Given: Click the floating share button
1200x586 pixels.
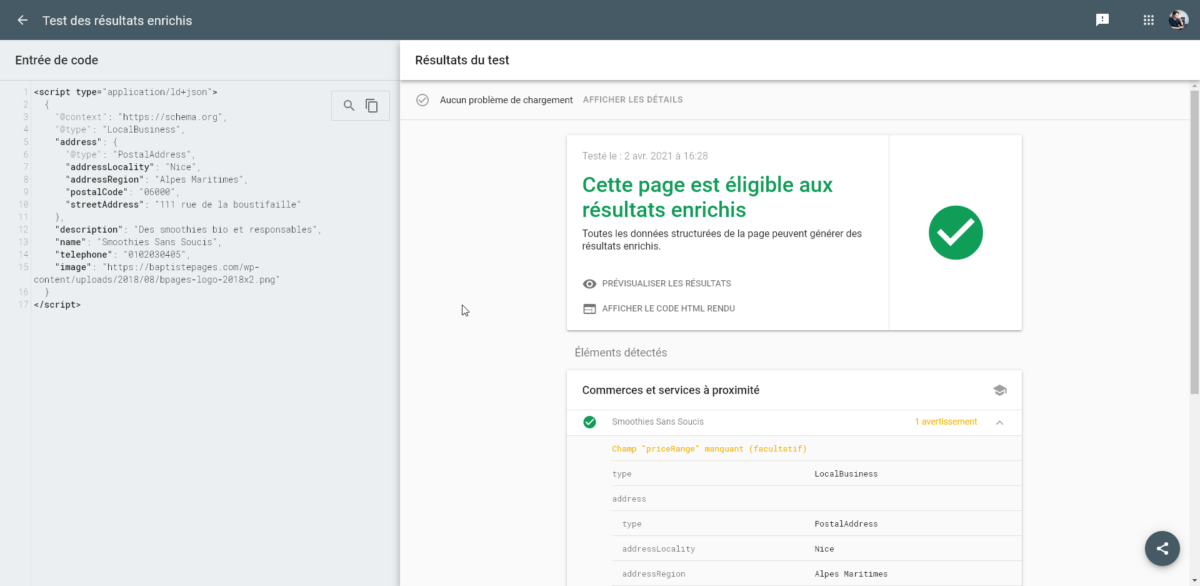Looking at the screenshot, I should click(x=1162, y=548).
